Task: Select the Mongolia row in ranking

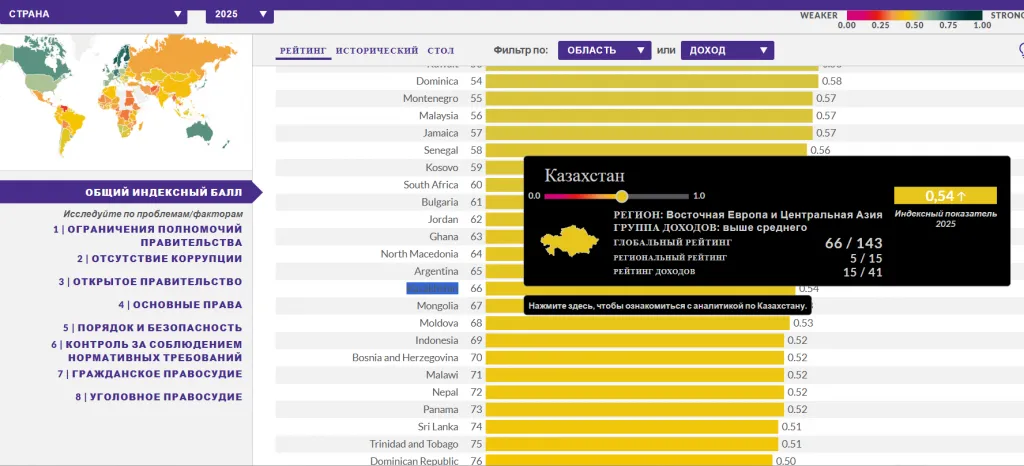Action: click(x=437, y=306)
